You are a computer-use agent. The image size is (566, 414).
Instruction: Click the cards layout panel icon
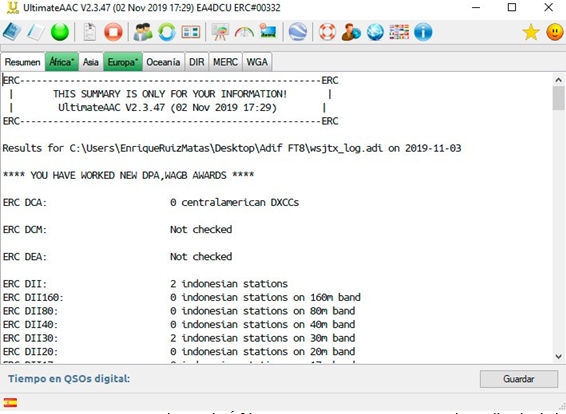pos(191,32)
